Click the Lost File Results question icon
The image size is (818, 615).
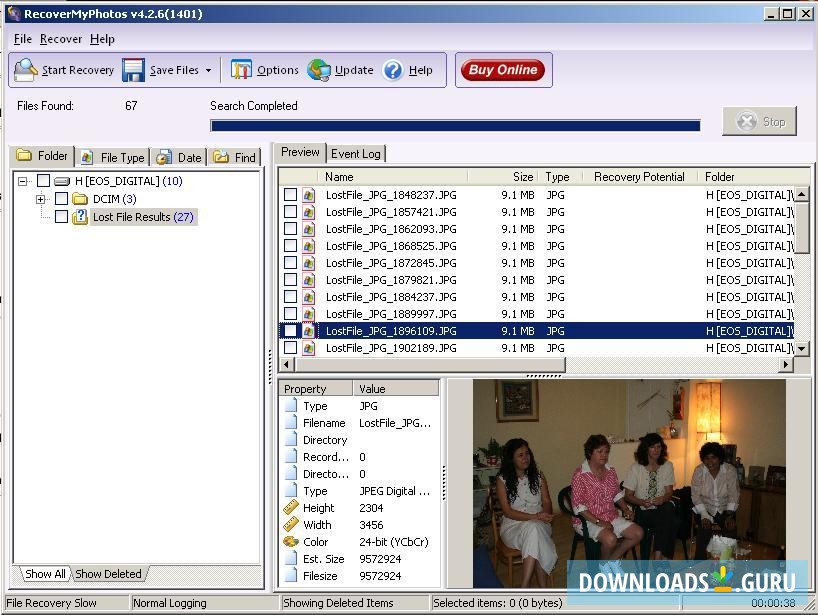coord(80,217)
